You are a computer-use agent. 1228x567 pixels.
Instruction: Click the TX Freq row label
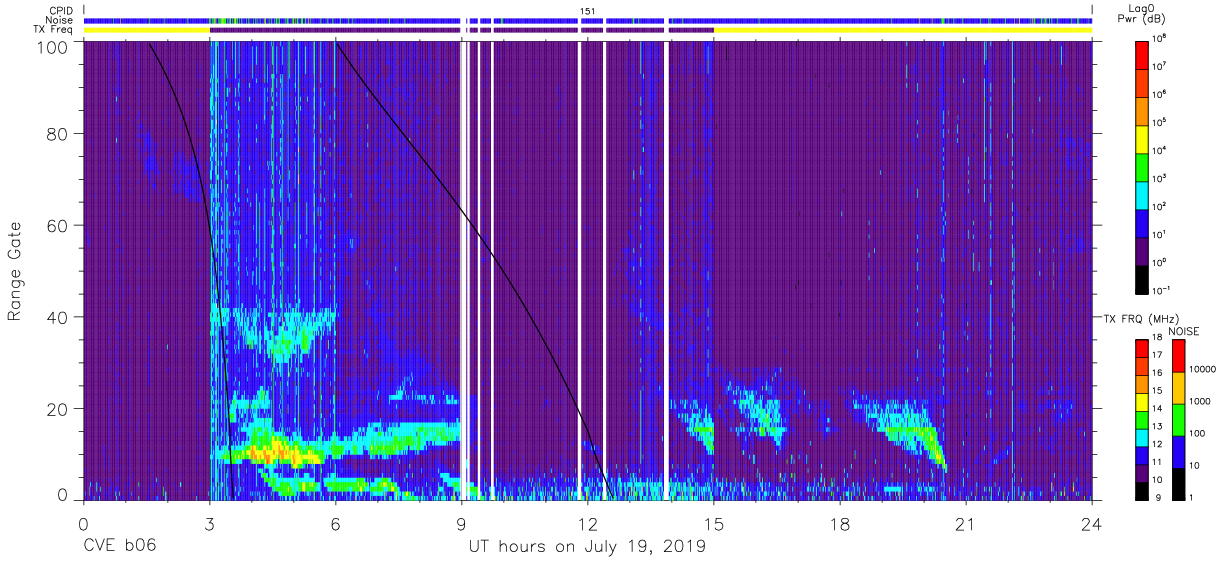point(52,30)
